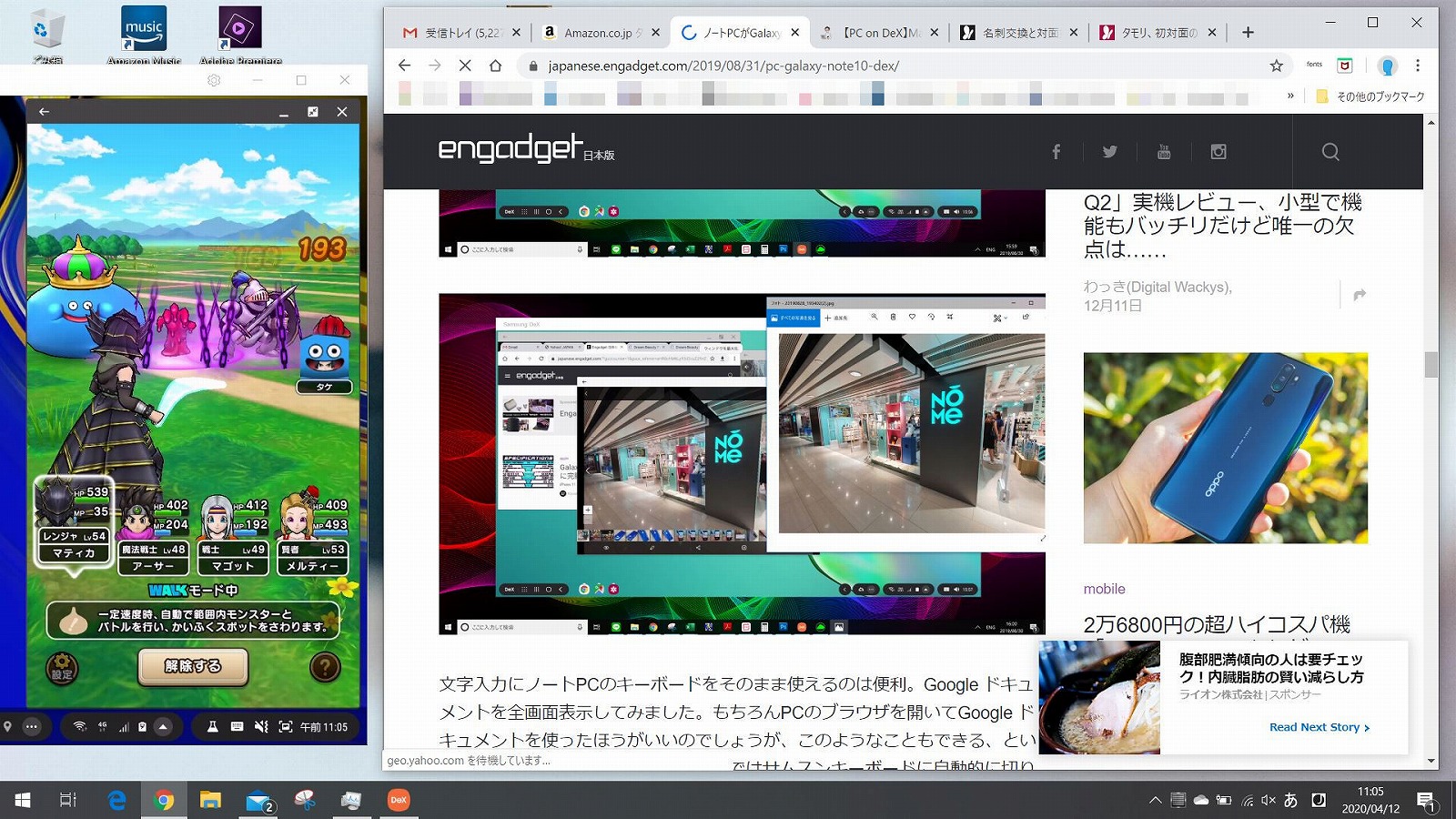Image resolution: width=1456 pixels, height=819 pixels.
Task: Click the Read Next Story link
Action: 1319,727
